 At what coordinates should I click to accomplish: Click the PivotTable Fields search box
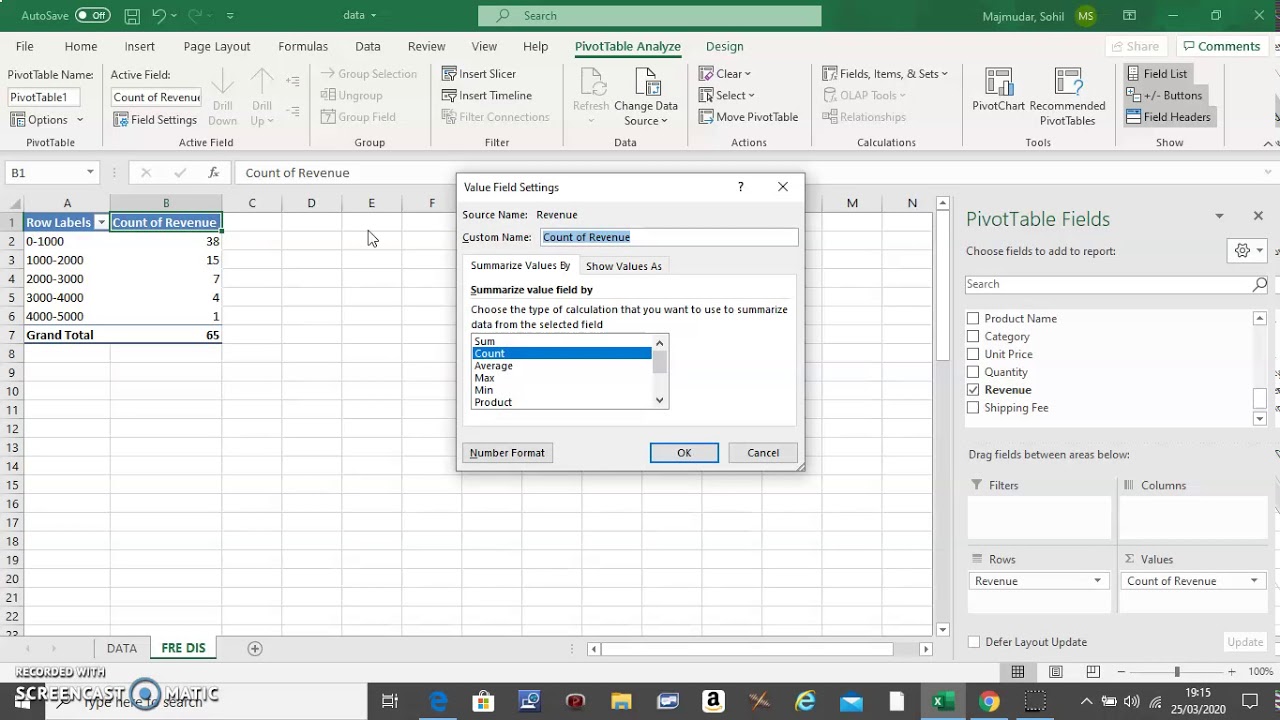pyautogui.click(x=1108, y=284)
